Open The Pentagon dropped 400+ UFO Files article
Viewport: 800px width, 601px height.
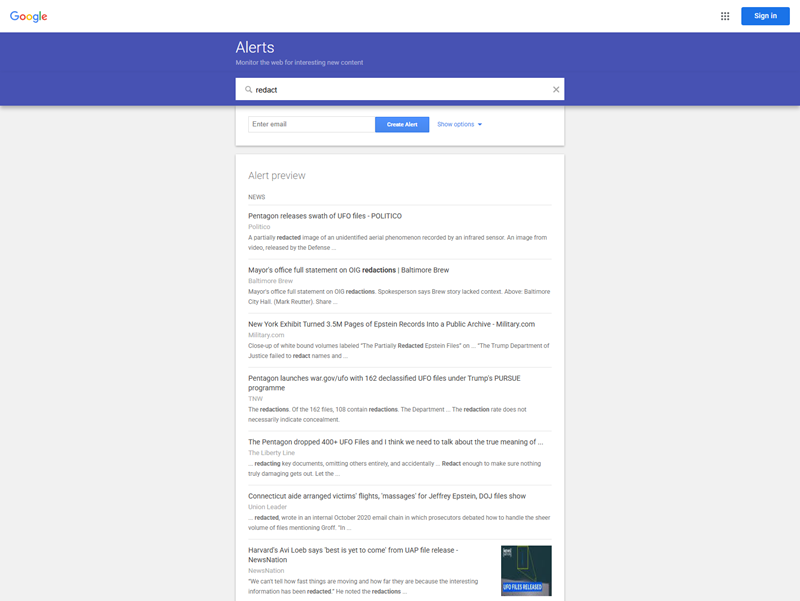click(x=395, y=442)
